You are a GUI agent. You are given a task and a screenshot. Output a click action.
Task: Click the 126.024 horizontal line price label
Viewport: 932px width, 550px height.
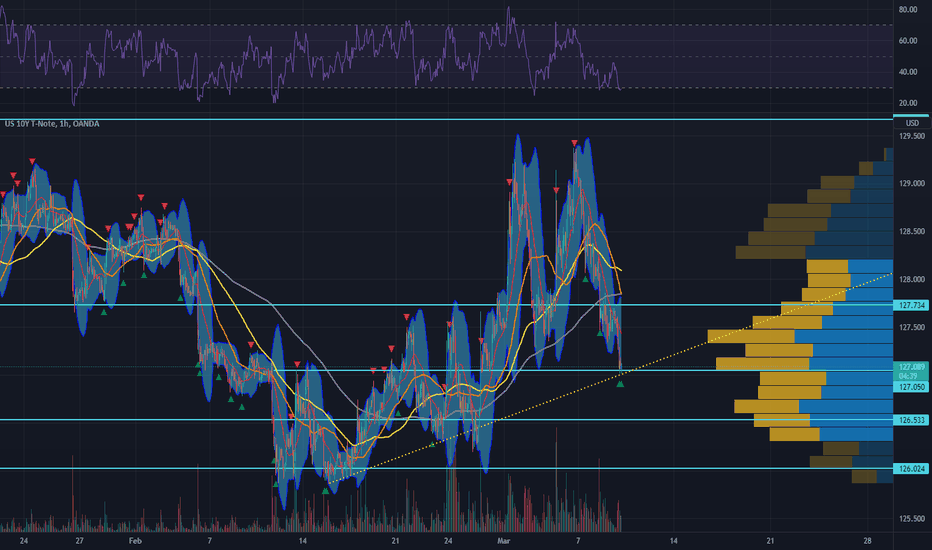coord(911,469)
